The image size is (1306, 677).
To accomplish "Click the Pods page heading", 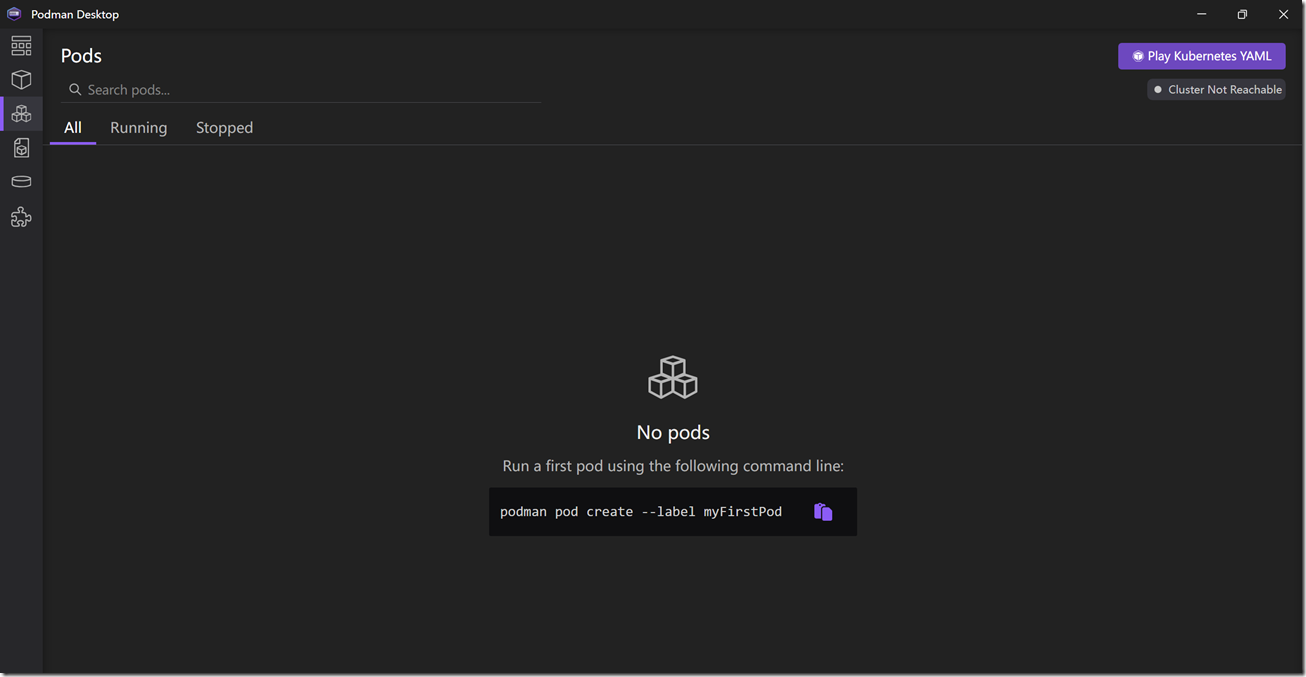I will (x=81, y=56).
